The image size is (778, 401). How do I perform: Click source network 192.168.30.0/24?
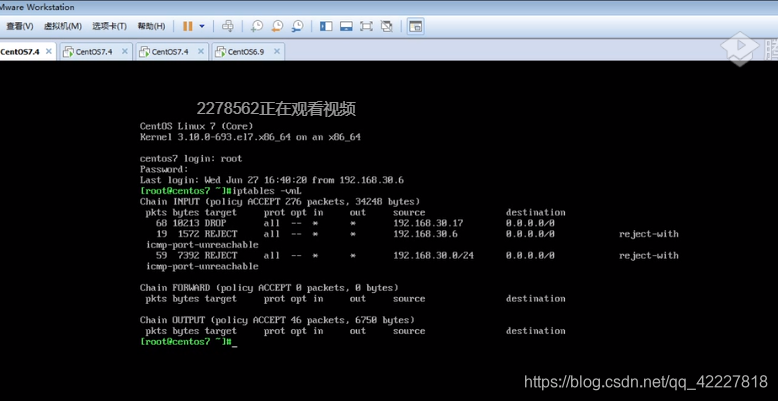click(434, 256)
